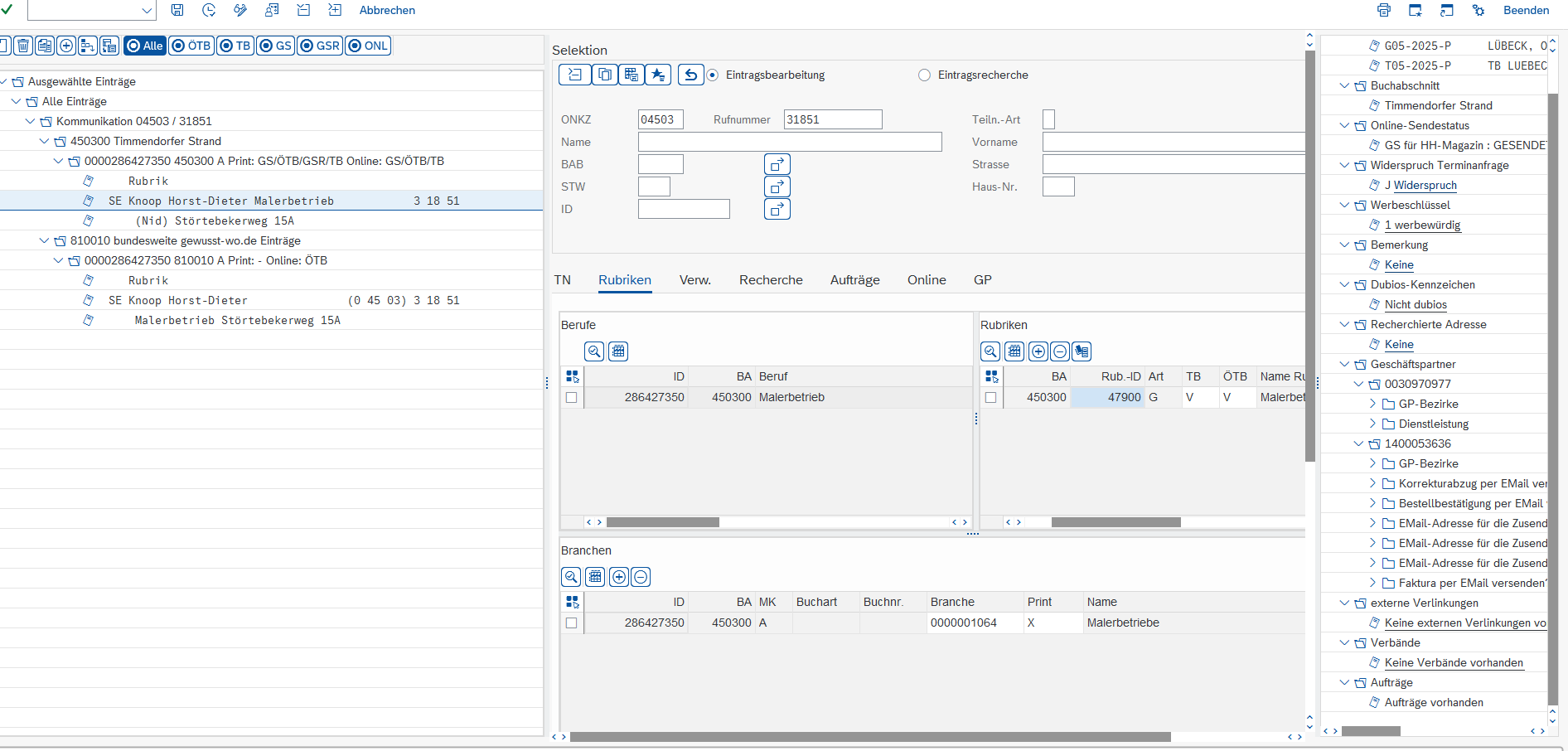Click the Rufnummer input field
Image resolution: width=1568 pixels, height=751 pixels.
[833, 119]
